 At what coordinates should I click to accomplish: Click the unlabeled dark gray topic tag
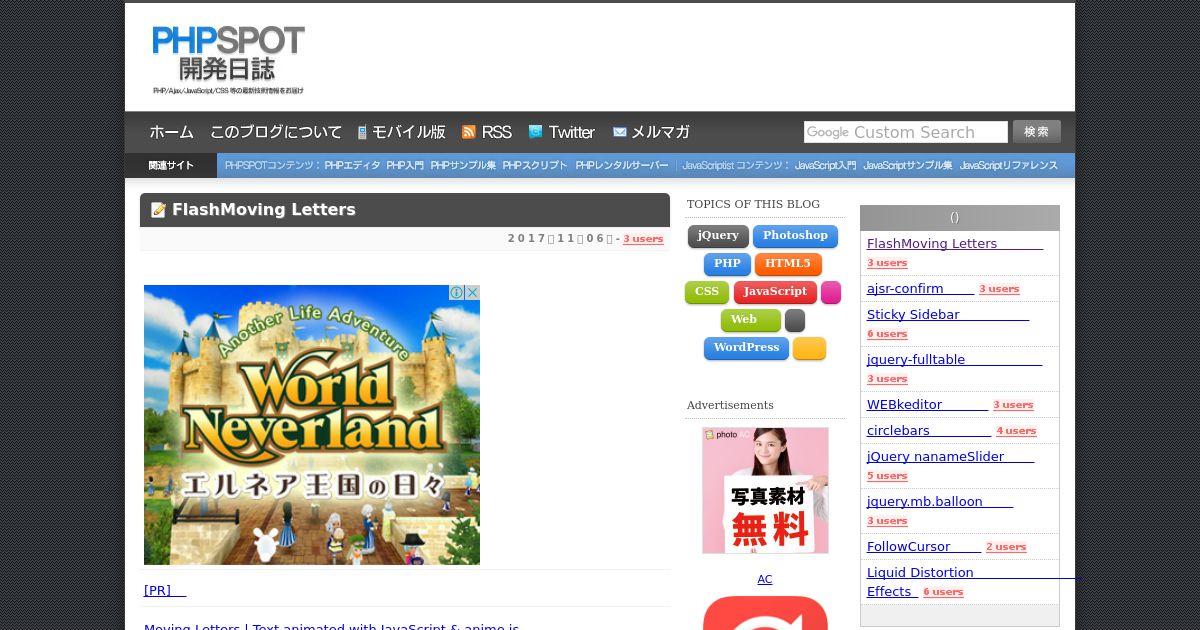coord(795,320)
